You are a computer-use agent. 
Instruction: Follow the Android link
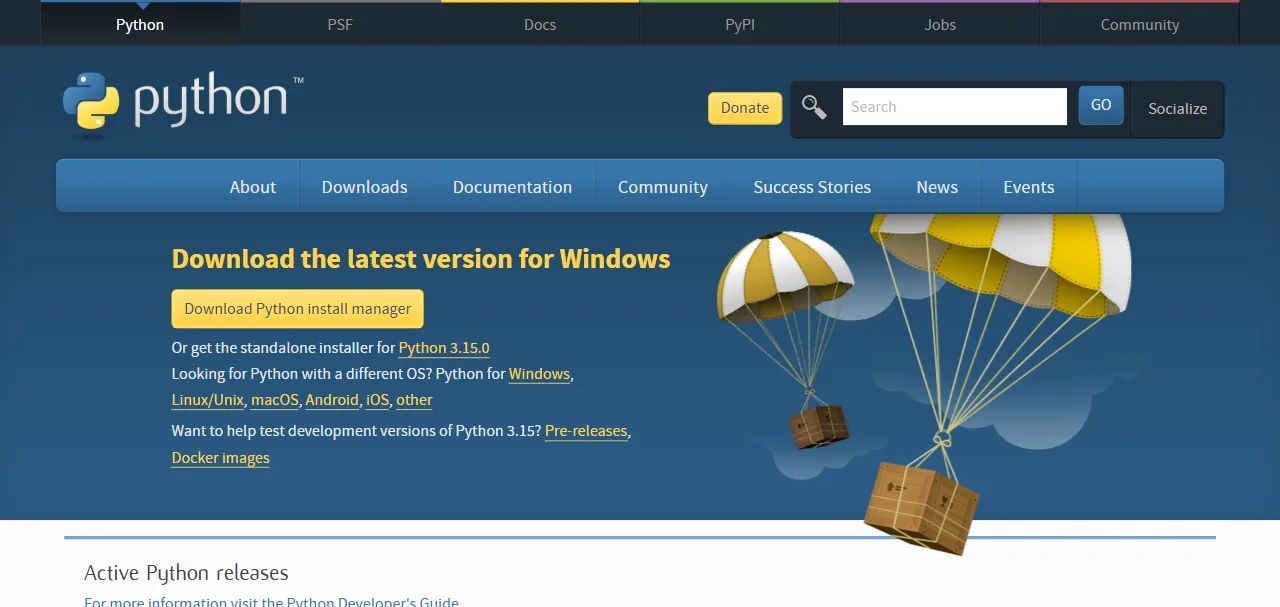(332, 400)
